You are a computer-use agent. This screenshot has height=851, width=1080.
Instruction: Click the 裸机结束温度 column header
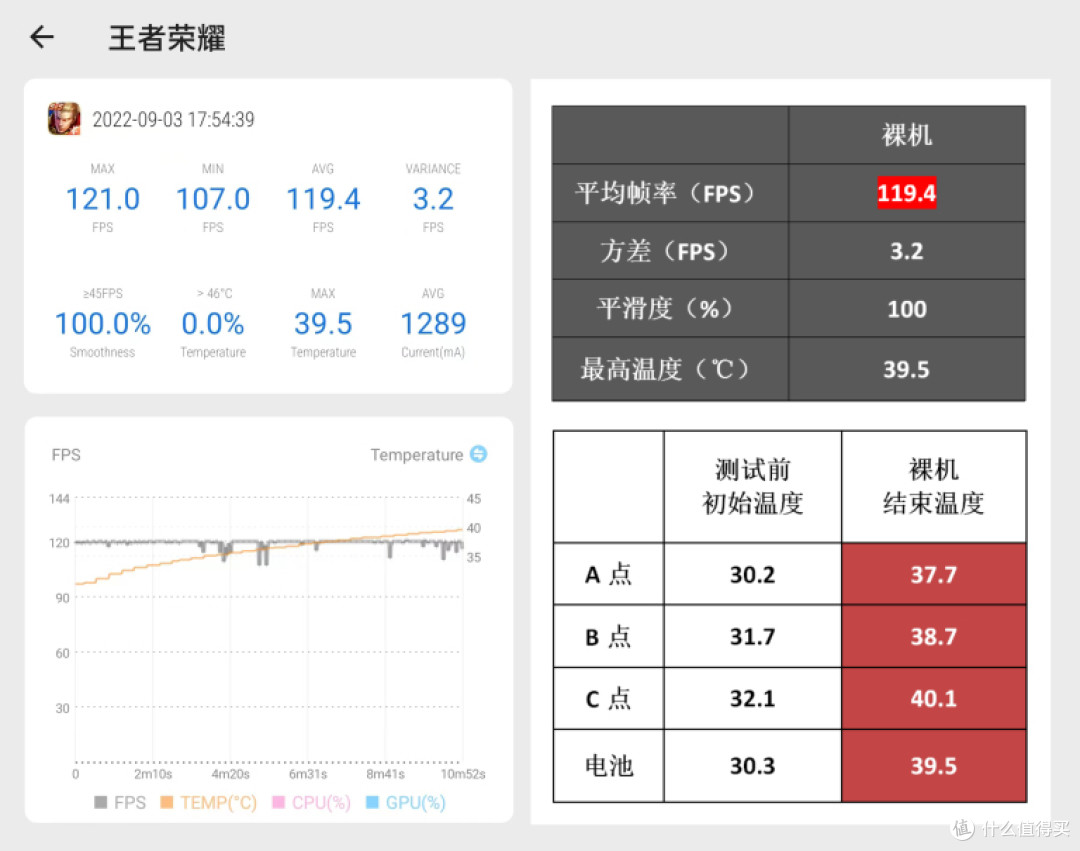[x=933, y=487]
